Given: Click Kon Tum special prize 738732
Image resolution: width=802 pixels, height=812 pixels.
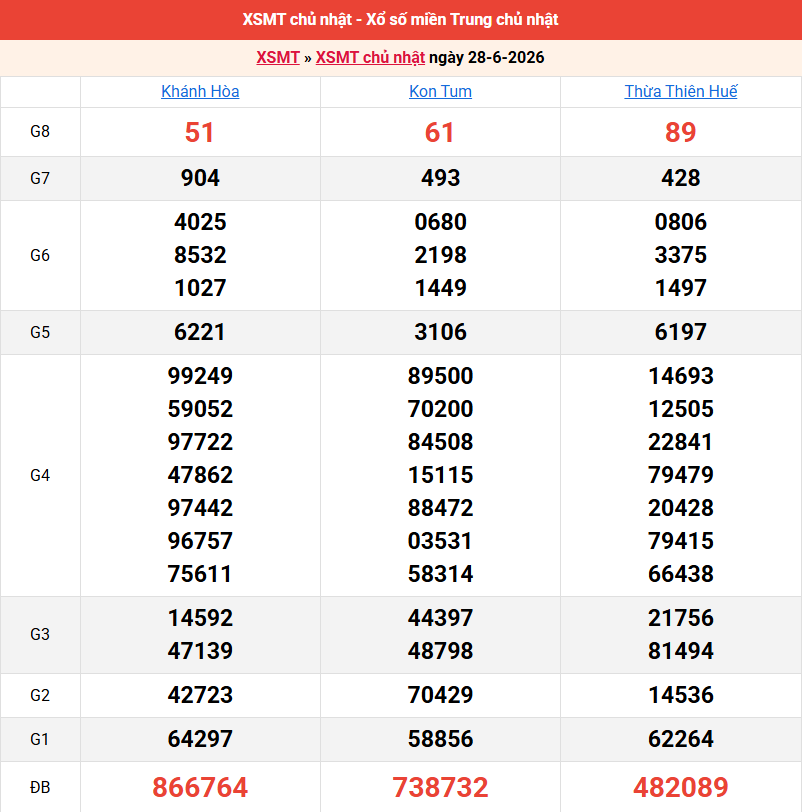Looking at the screenshot, I should point(440,787).
